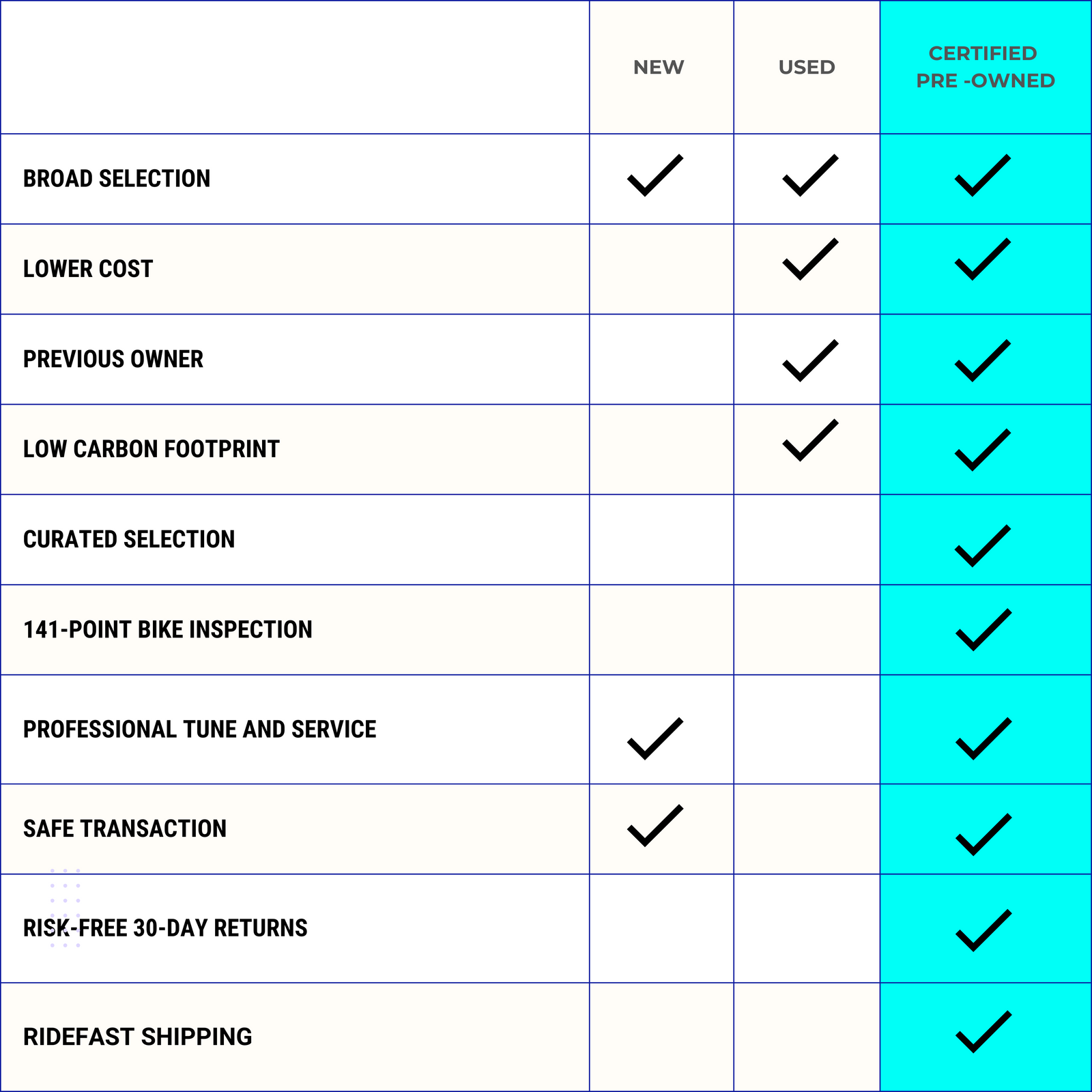Click the 141-Point Bike Inspection label
The height and width of the screenshot is (1092, 1092).
[x=168, y=629]
